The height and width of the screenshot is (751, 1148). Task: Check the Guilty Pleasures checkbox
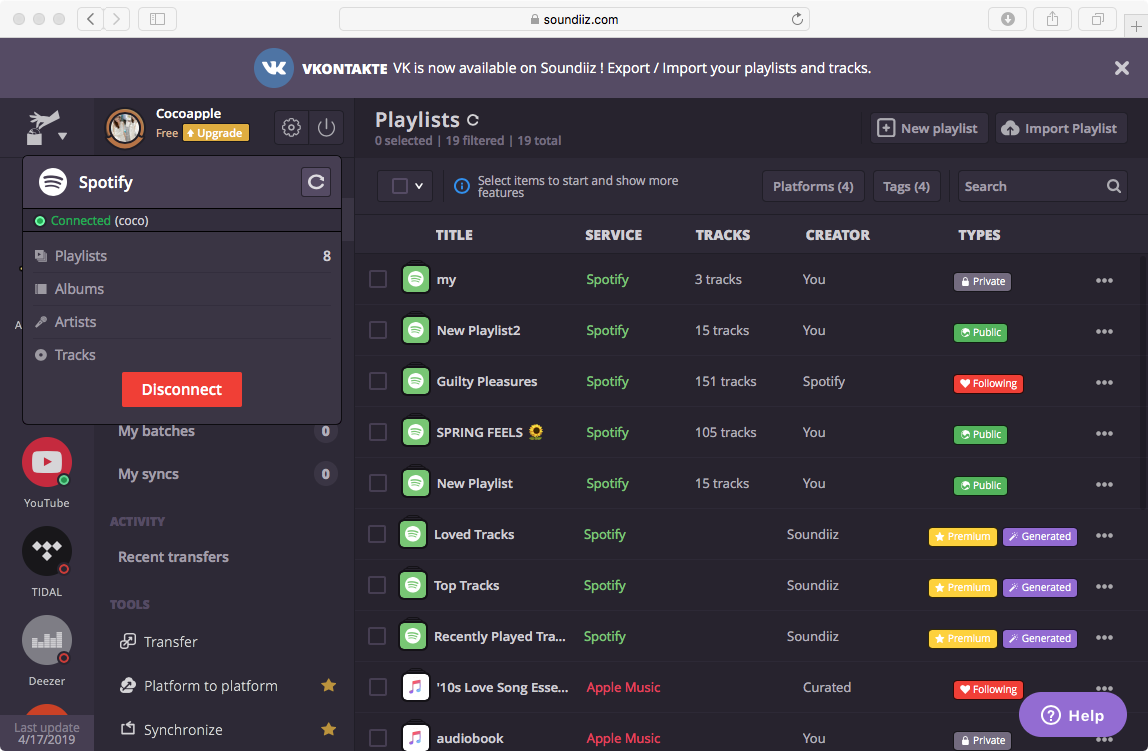[x=378, y=381]
